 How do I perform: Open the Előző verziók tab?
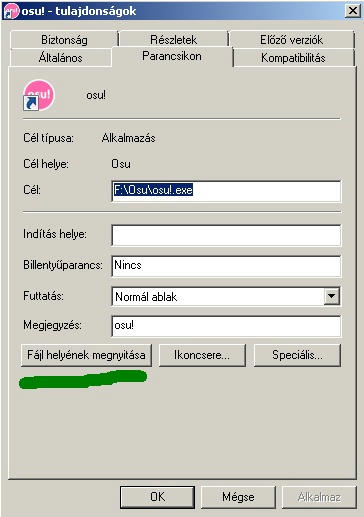coord(291,40)
